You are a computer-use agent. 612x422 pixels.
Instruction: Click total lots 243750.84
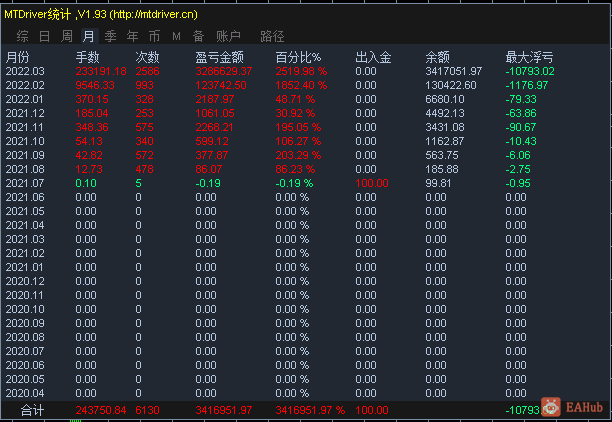(x=101, y=410)
